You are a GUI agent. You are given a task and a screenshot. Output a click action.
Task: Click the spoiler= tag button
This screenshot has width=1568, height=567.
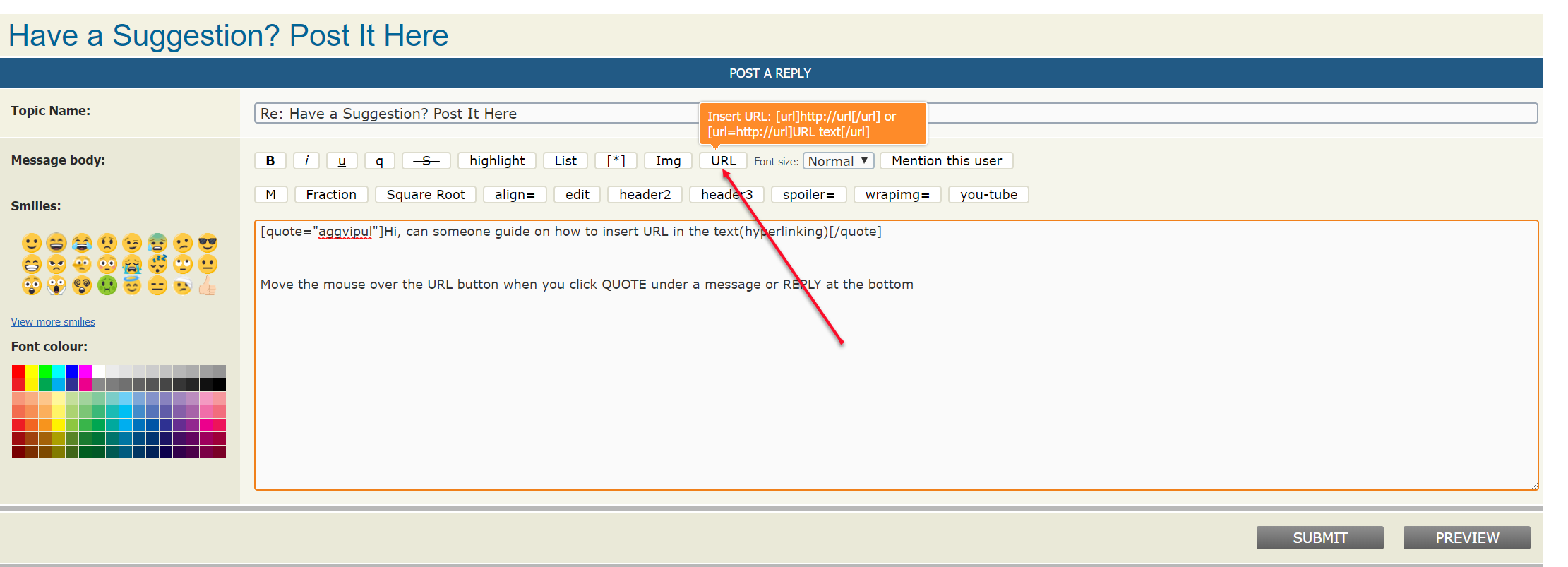click(x=808, y=195)
